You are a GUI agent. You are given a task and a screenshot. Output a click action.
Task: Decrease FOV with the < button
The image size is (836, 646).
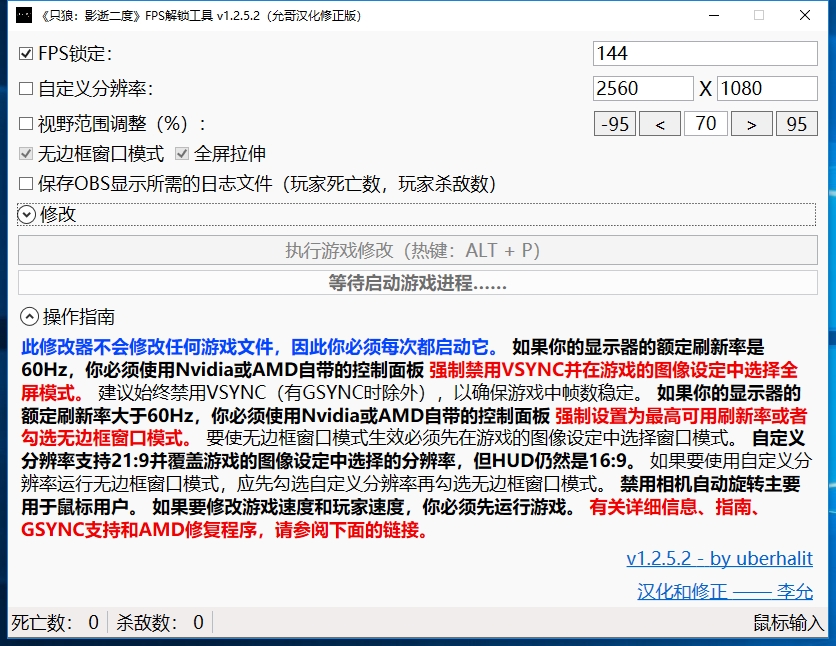tap(660, 124)
